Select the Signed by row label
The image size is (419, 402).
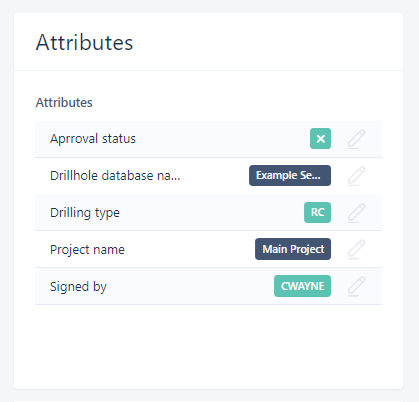point(78,287)
